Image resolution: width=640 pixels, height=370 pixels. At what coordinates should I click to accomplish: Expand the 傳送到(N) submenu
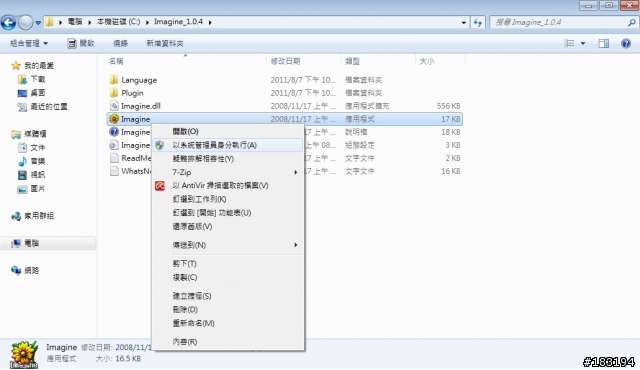[x=228, y=245]
